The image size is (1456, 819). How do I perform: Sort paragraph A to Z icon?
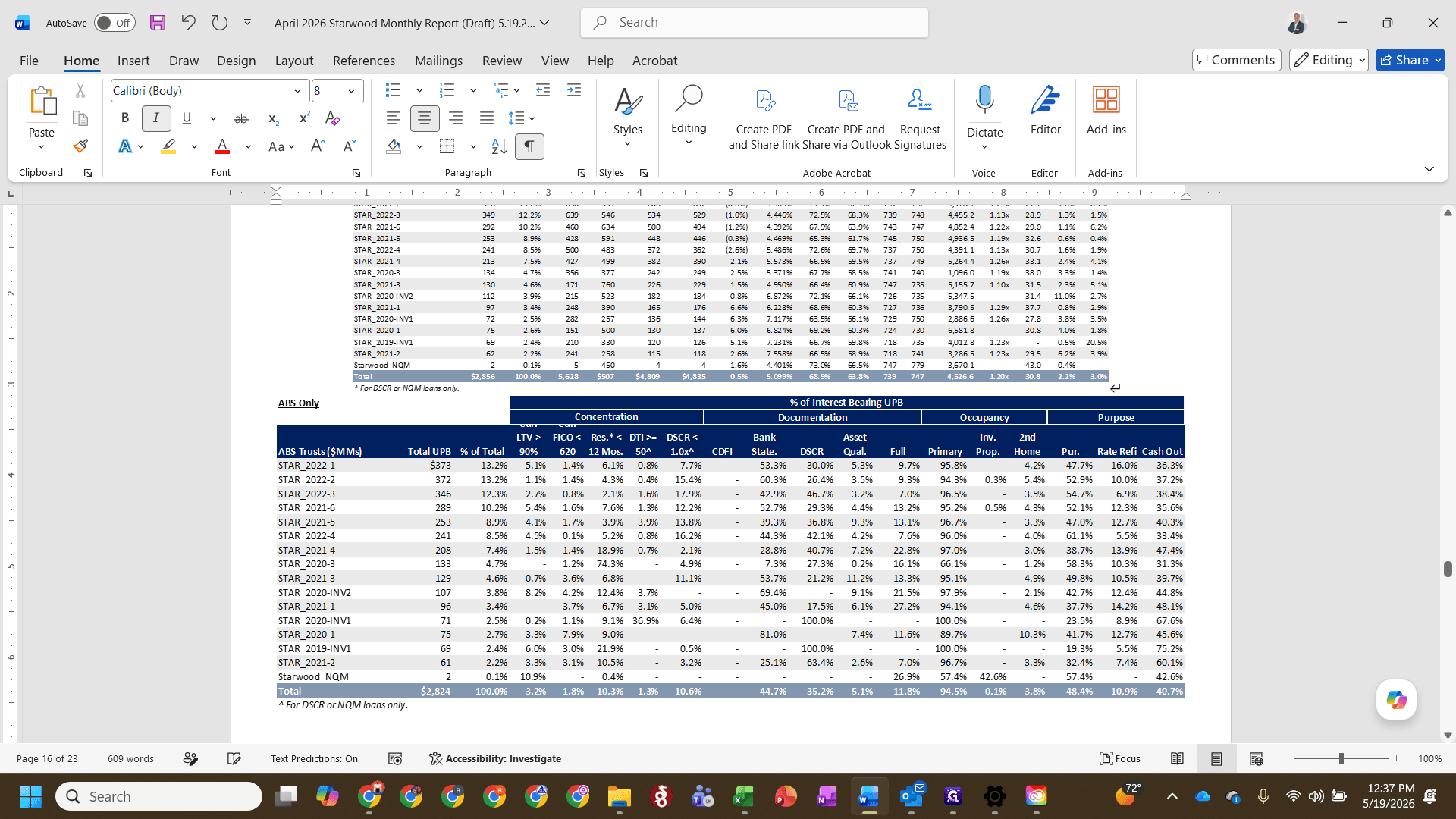(499, 146)
